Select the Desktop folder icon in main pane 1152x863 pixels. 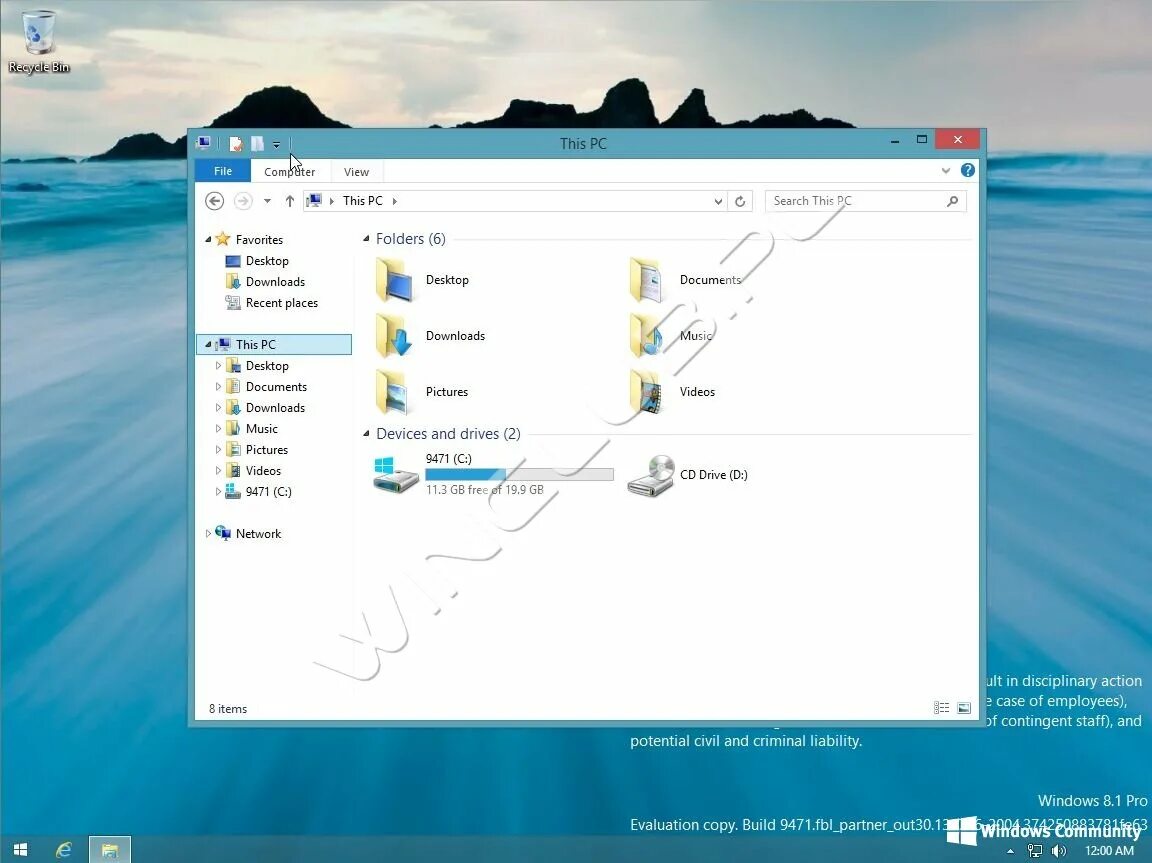coord(394,280)
